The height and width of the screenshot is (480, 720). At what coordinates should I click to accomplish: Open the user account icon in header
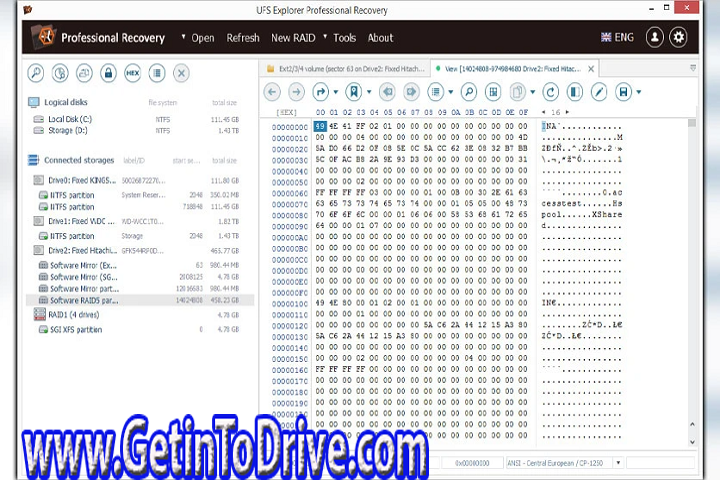coord(655,37)
